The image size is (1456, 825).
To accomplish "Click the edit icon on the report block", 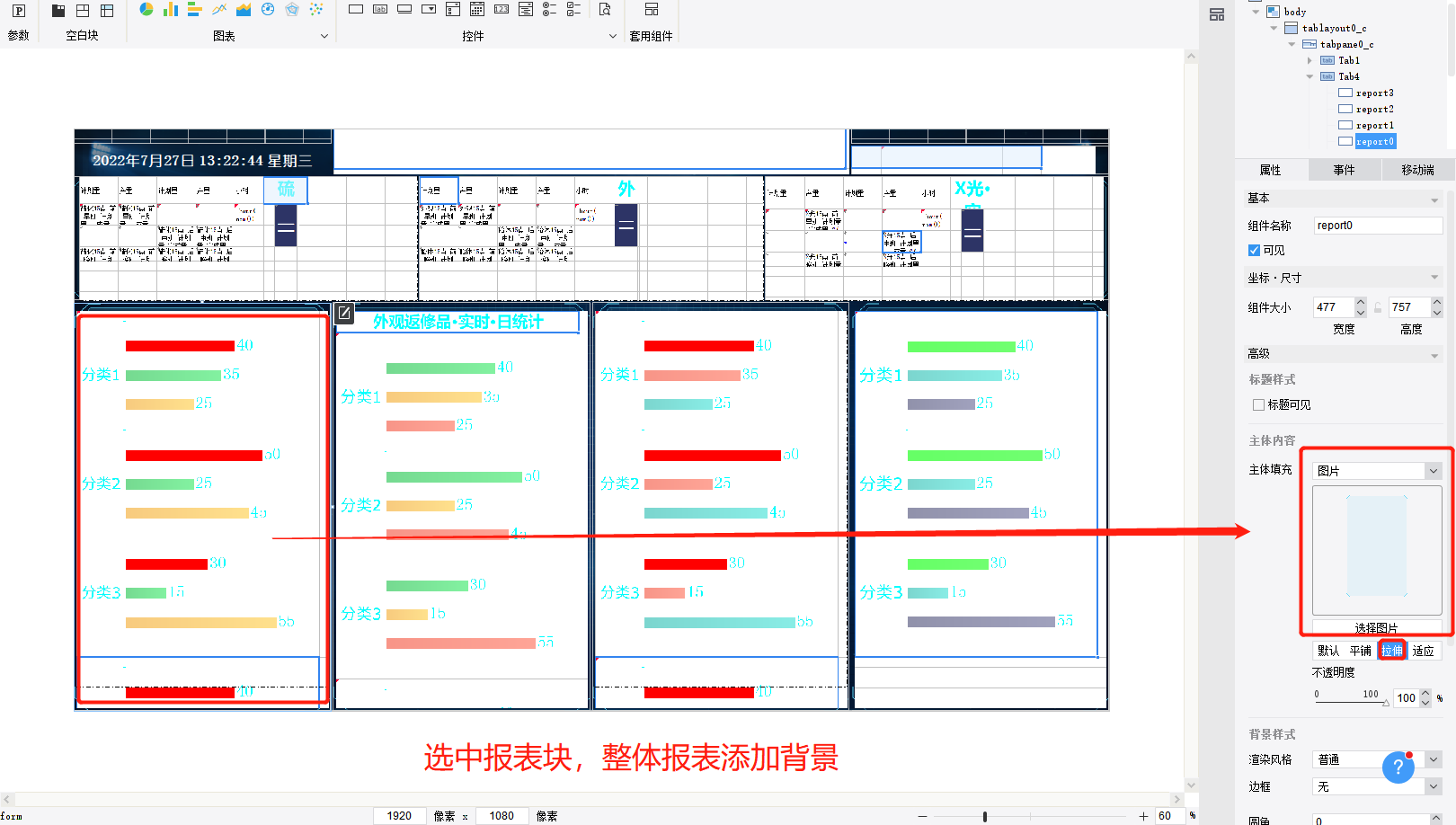I will [344, 313].
